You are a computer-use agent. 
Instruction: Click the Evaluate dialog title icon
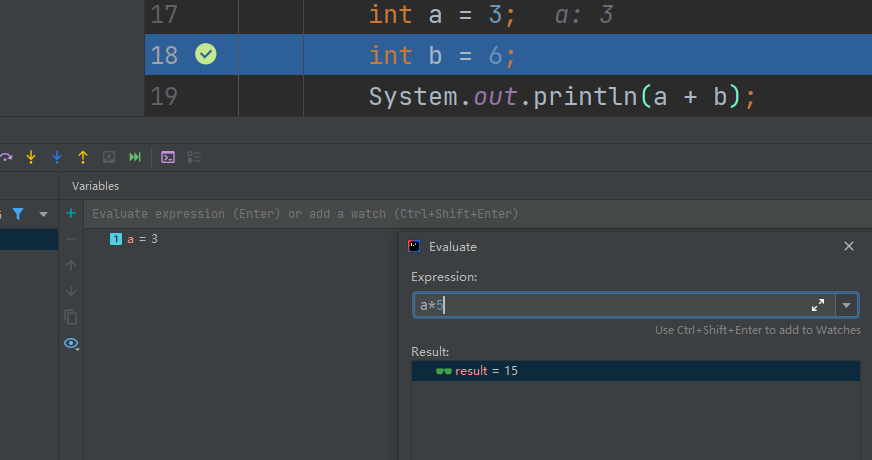click(414, 246)
